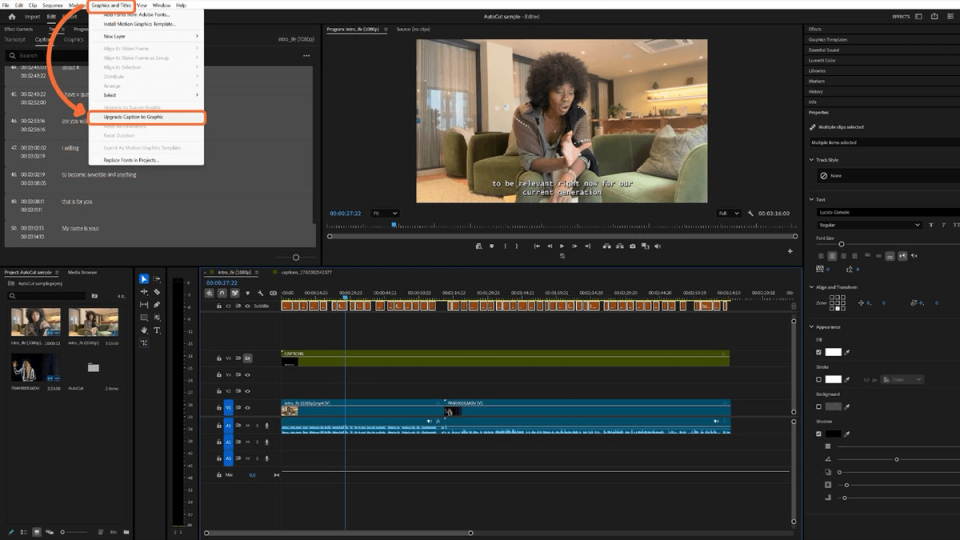Toggle the Fill checkbox in Appearance
960x540 pixels.
[819, 352]
